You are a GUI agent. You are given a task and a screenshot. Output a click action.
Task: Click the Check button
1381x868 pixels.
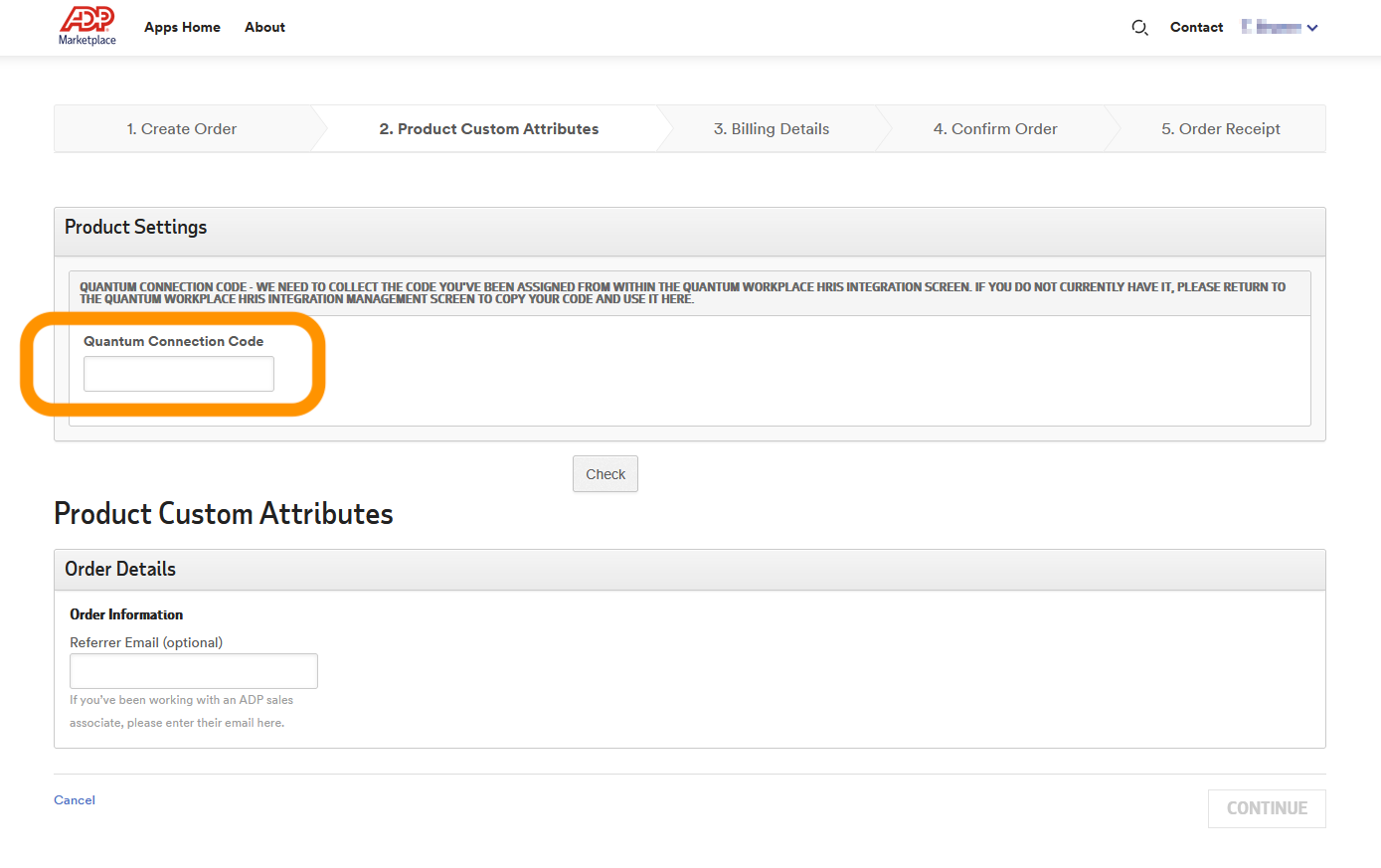[x=605, y=474]
